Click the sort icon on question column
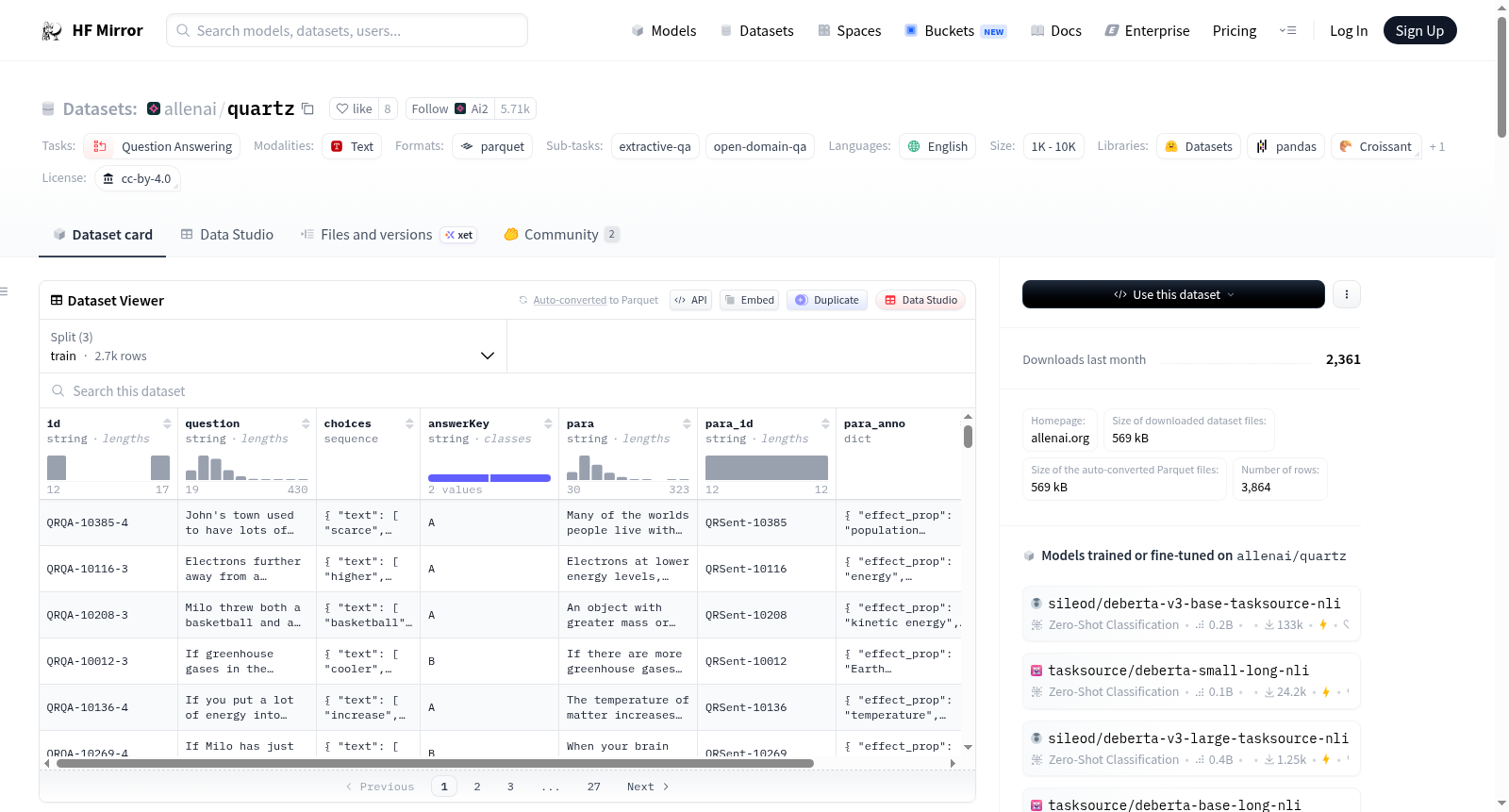Image resolution: width=1509 pixels, height=812 pixels. (x=306, y=423)
